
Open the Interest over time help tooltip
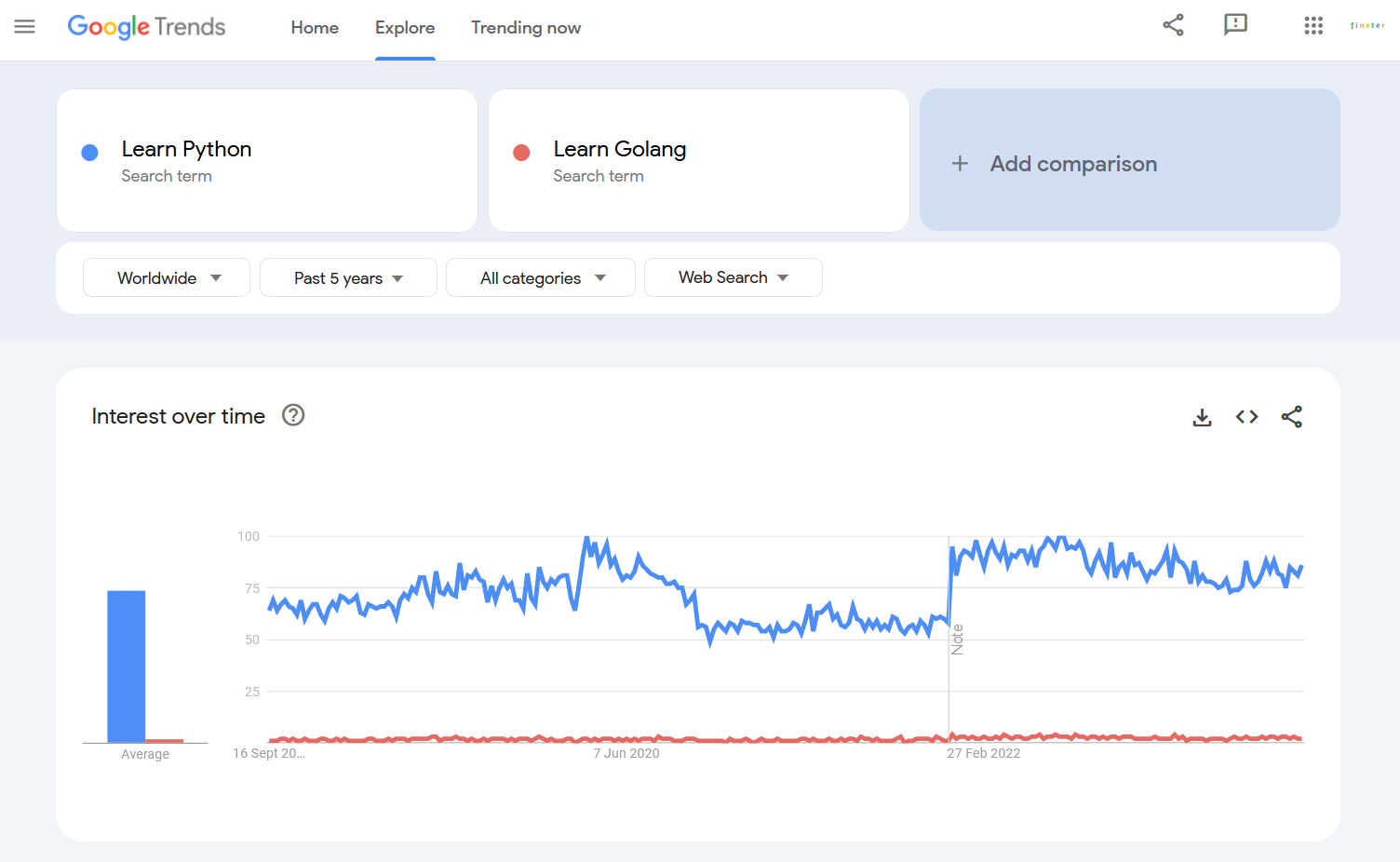tap(292, 415)
